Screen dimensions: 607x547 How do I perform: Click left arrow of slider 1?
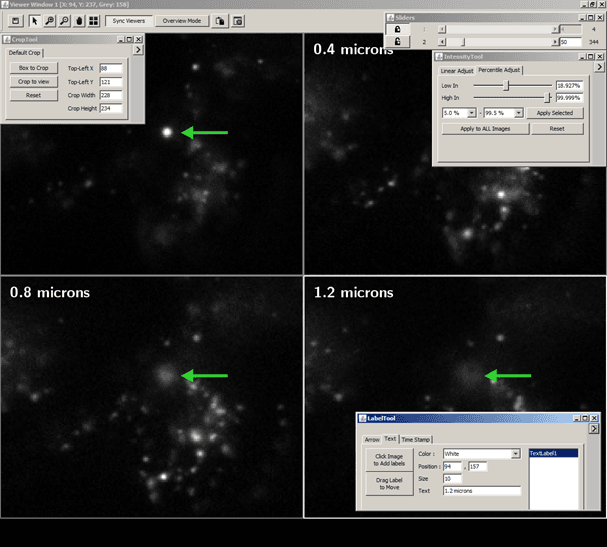(x=442, y=29)
